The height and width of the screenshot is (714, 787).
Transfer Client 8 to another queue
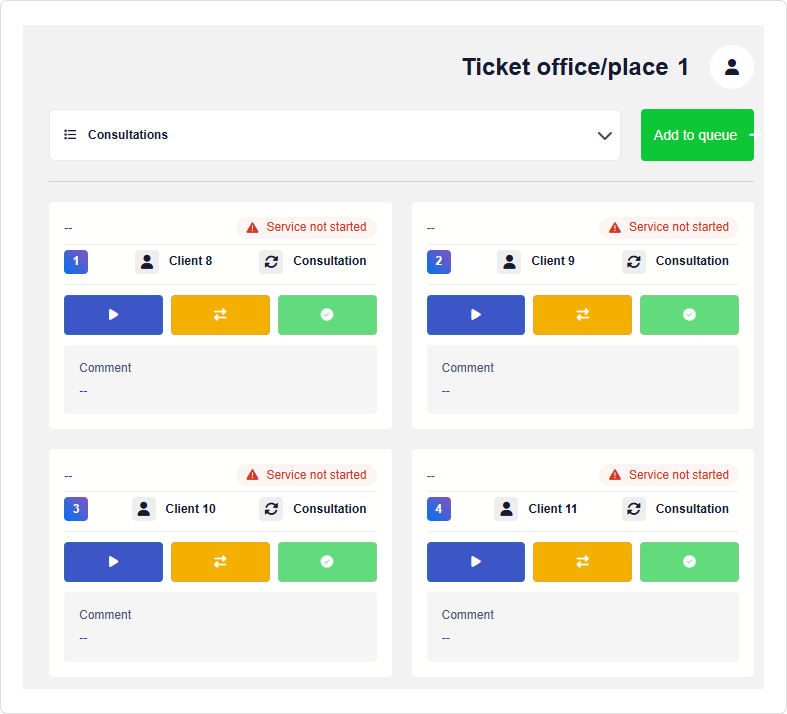220,315
